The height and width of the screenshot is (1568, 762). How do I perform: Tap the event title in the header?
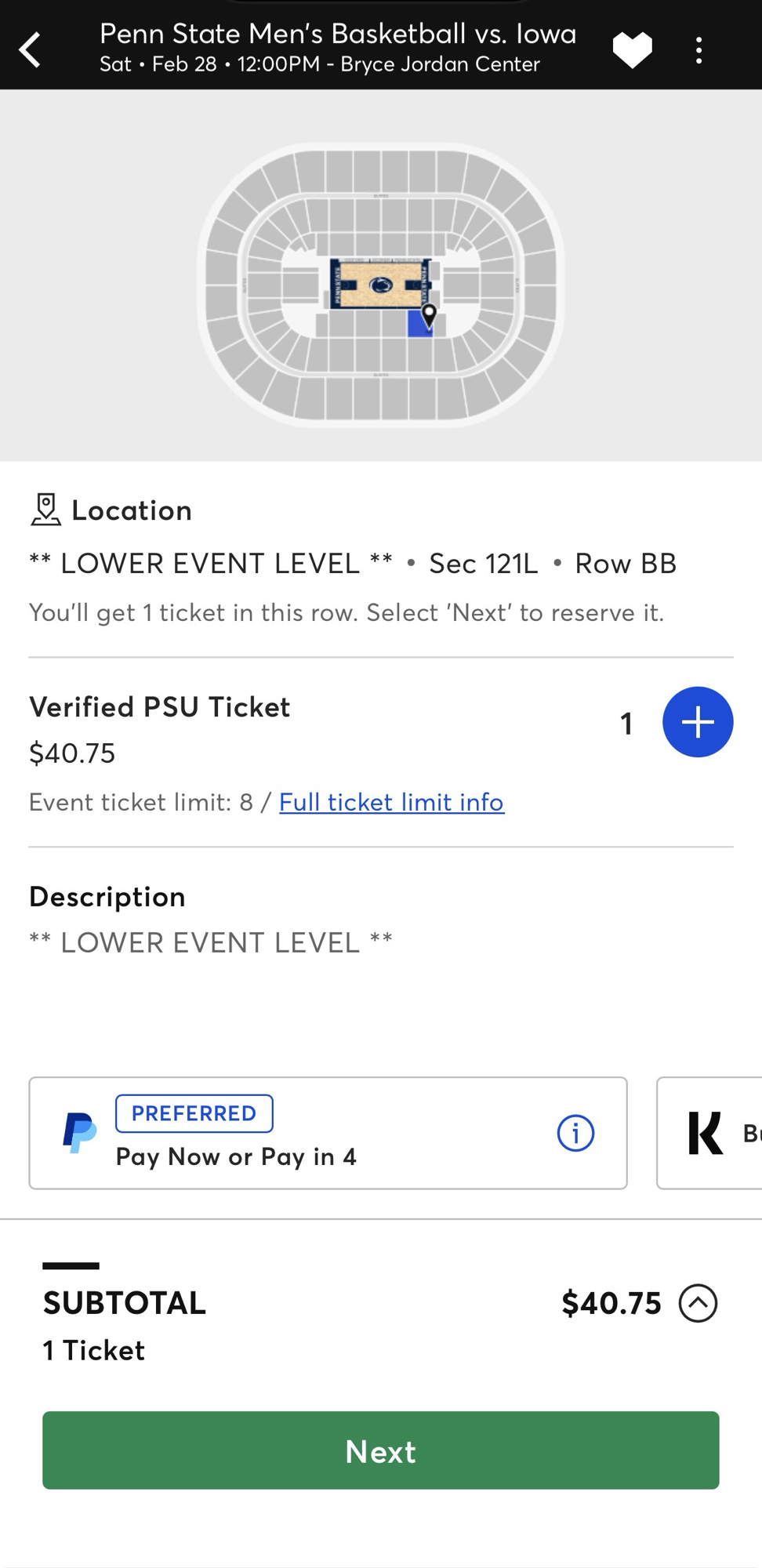338,34
